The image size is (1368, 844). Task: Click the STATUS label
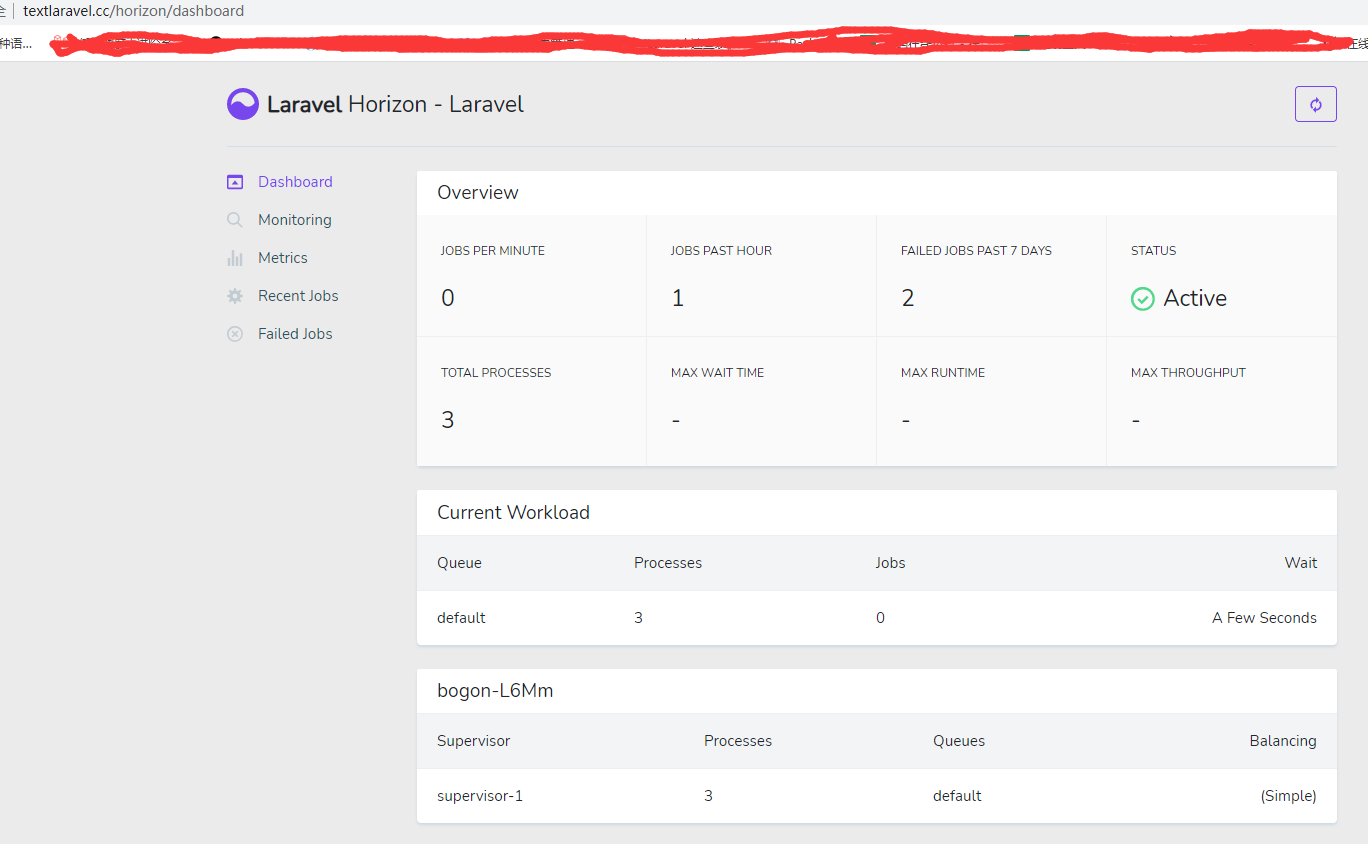point(1153,251)
